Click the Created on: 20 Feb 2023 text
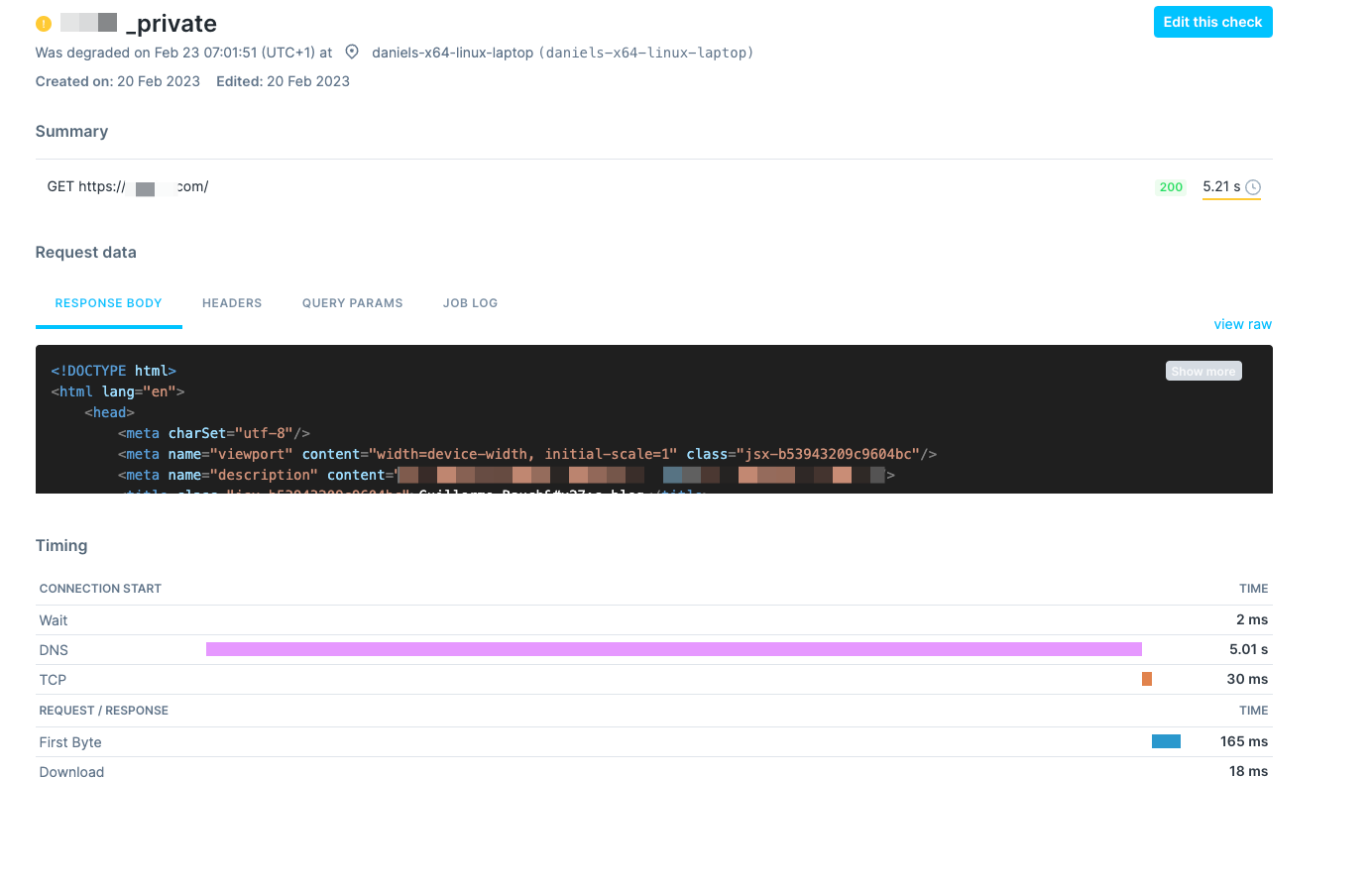The width and height of the screenshot is (1372, 888). coord(118,81)
